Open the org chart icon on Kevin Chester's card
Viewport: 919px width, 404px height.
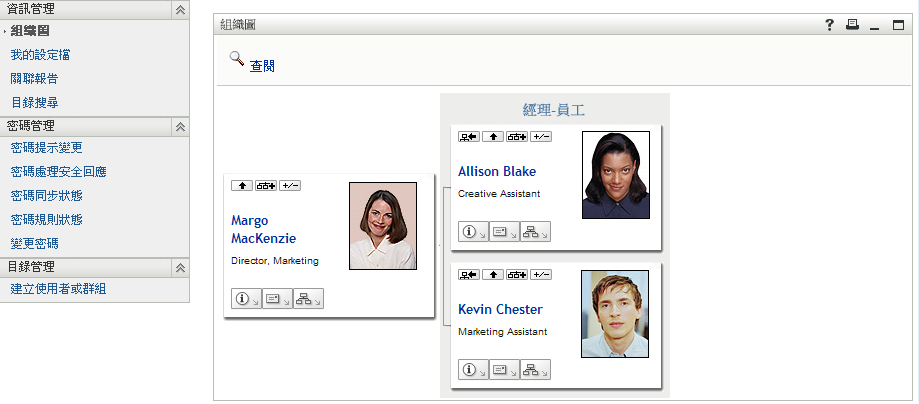point(535,370)
